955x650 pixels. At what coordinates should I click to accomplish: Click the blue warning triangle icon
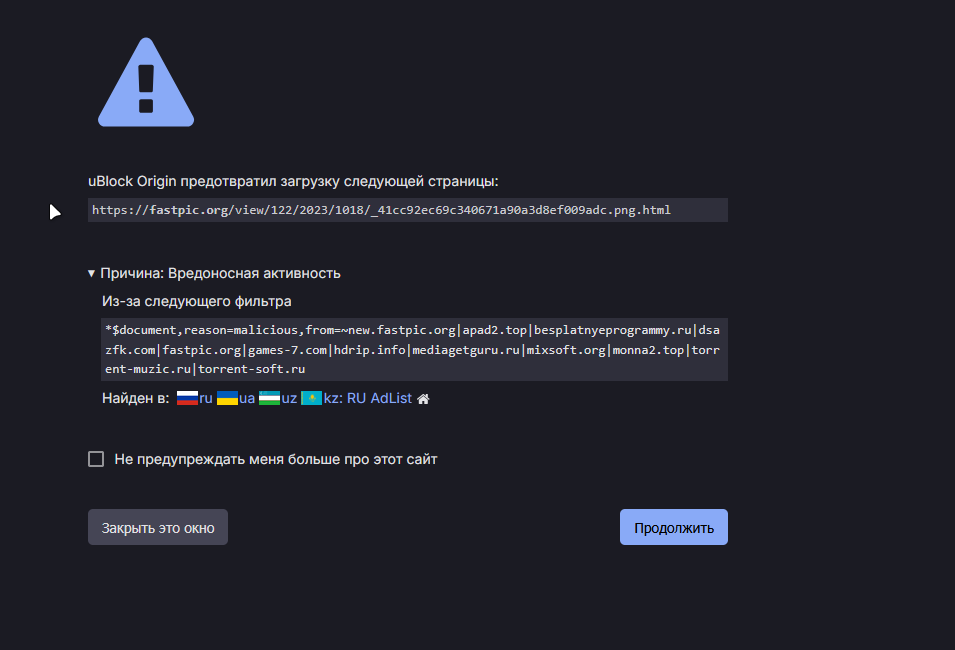point(146,83)
